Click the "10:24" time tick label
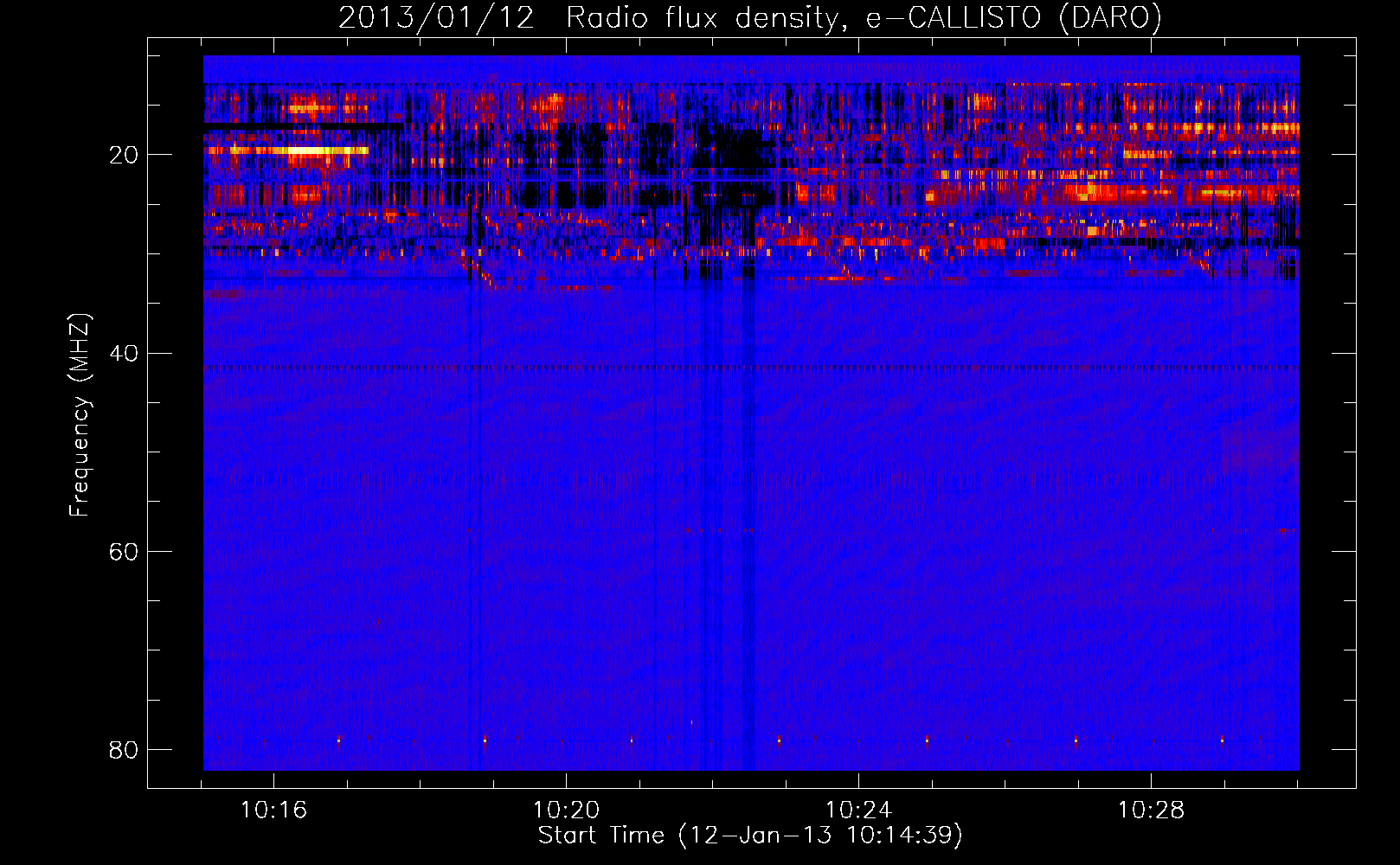Screen dimensions: 1400x865 pos(858,811)
